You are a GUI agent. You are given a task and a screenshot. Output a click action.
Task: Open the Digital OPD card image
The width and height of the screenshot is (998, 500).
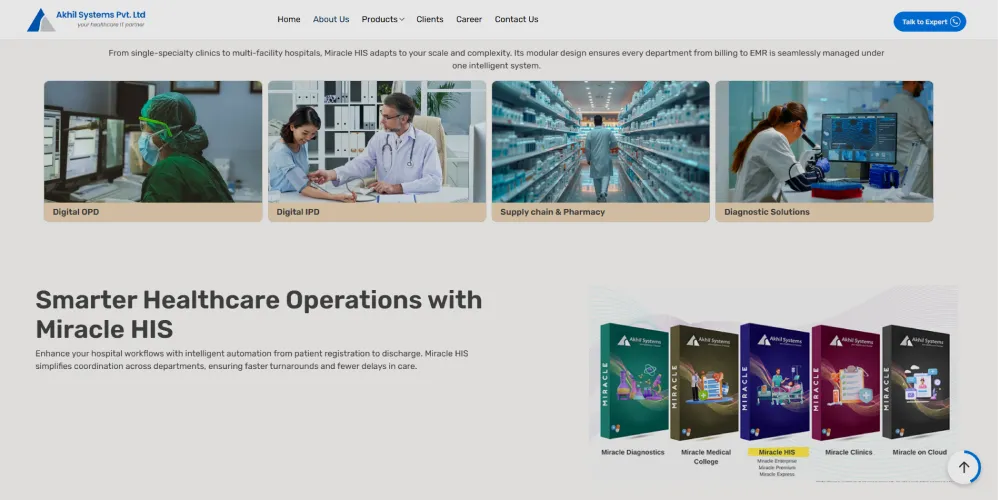153,141
